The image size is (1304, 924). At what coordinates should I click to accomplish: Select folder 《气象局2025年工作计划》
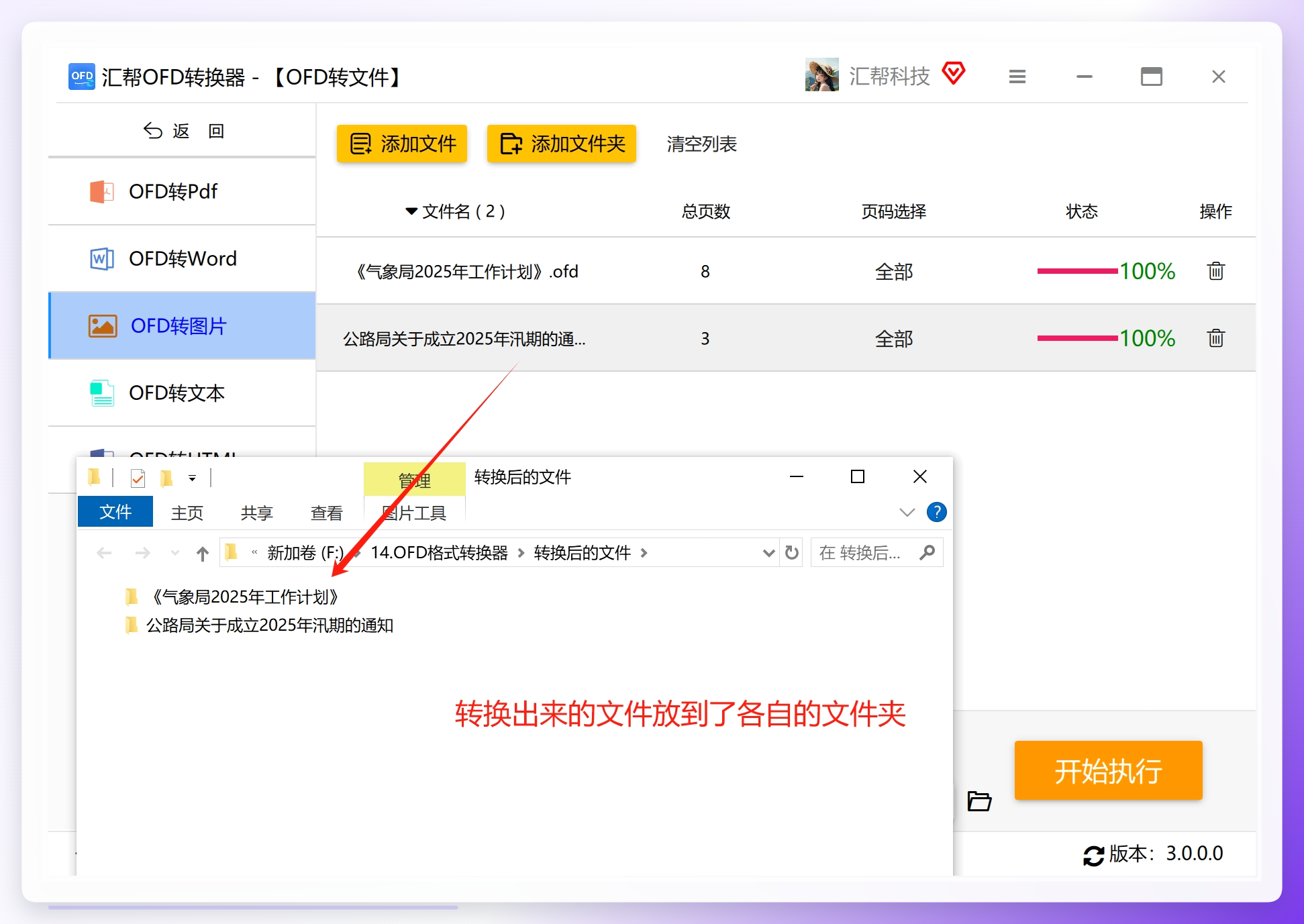[x=234, y=597]
